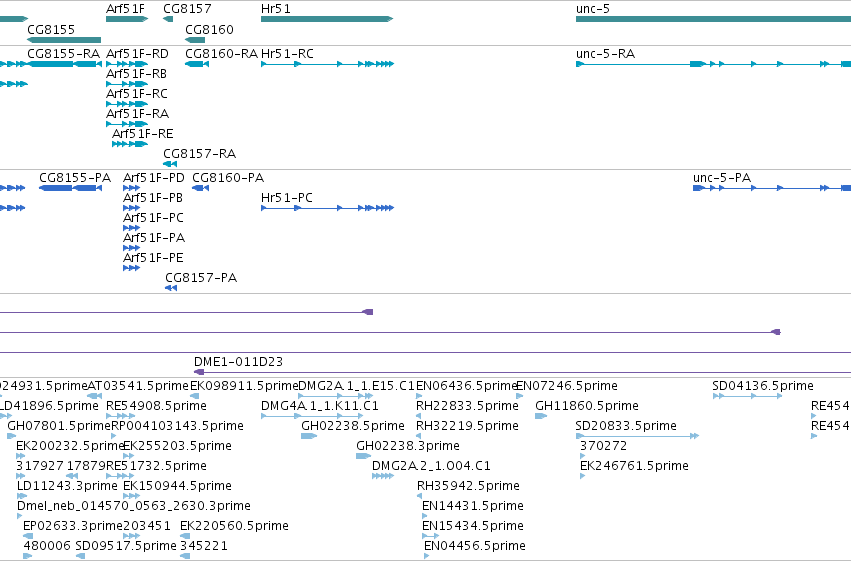Select the Dmel_neb_014570_0563_2630.3prime label

coord(134,506)
